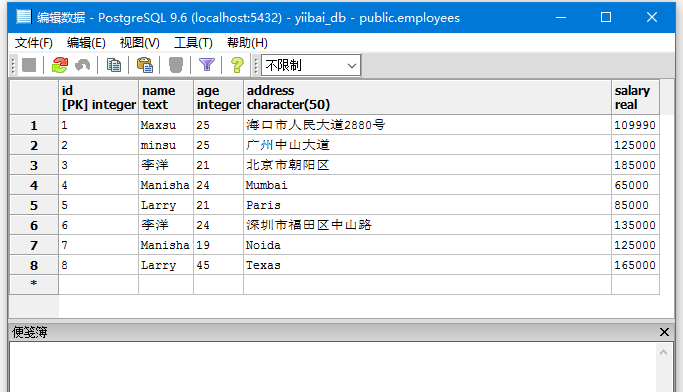The image size is (683, 392).
Task: Open the 视图(V) menu
Action: click(x=139, y=43)
